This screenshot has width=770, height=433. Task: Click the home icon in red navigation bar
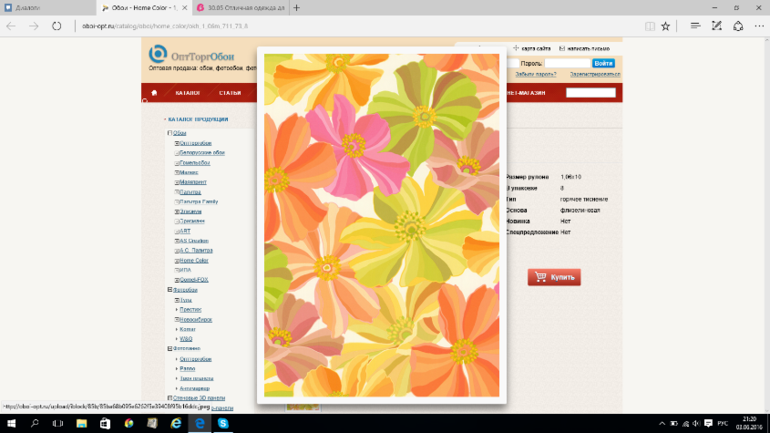[154, 93]
